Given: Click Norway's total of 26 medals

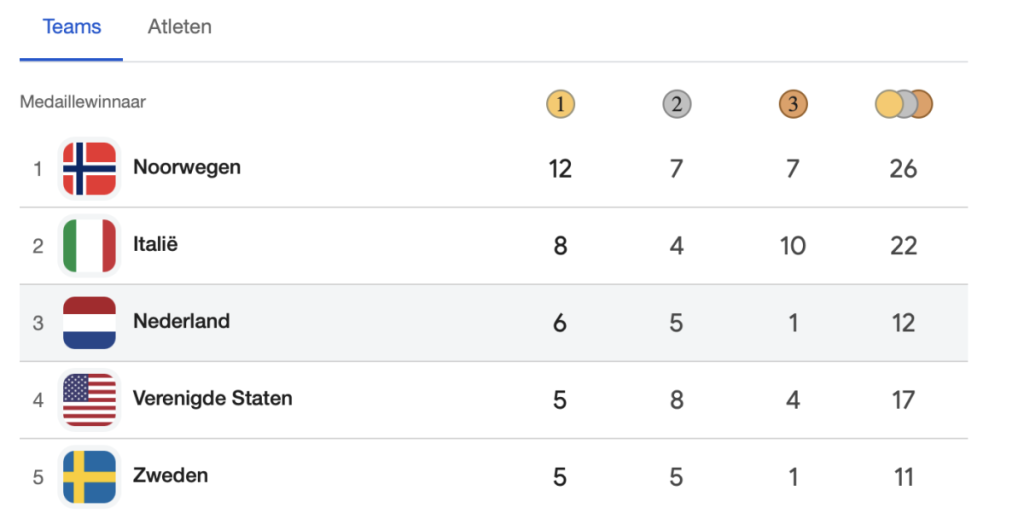Looking at the screenshot, I should tap(903, 169).
